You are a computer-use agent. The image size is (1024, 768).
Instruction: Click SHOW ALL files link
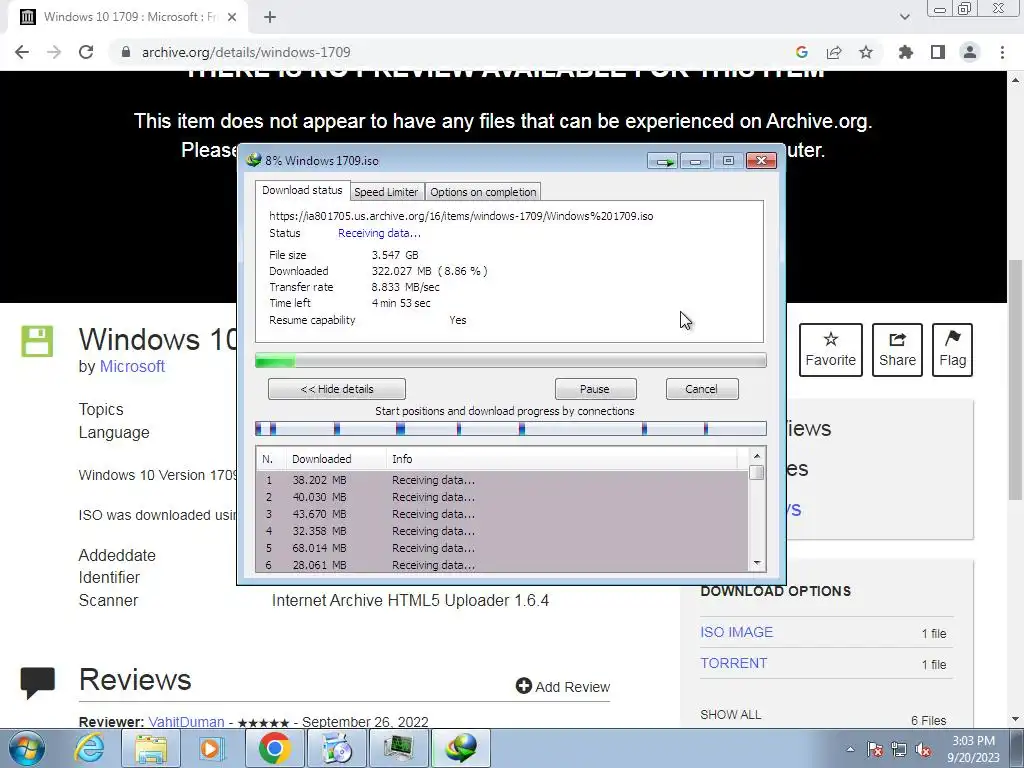pos(731,714)
